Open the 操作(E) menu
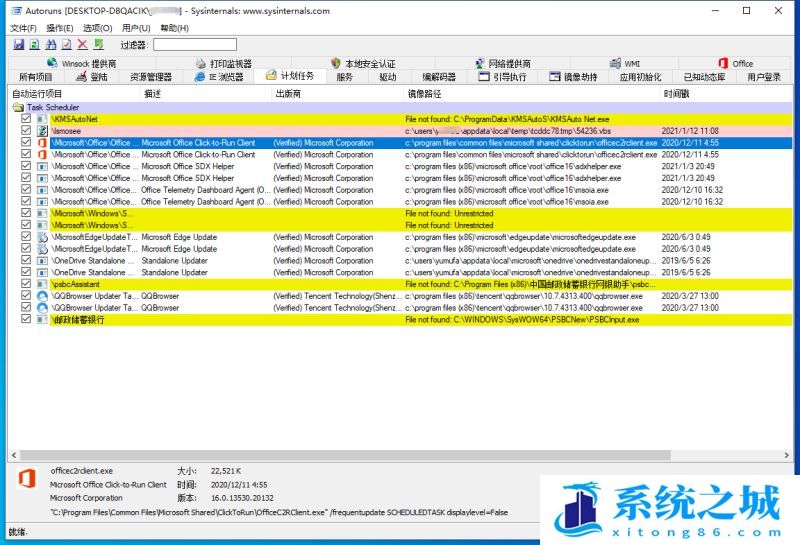 60,28
